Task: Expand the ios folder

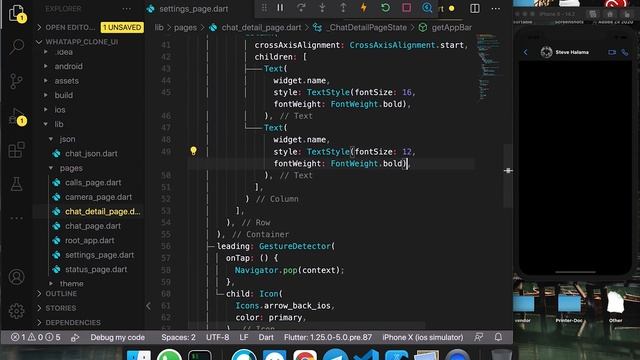Action: tap(60, 110)
